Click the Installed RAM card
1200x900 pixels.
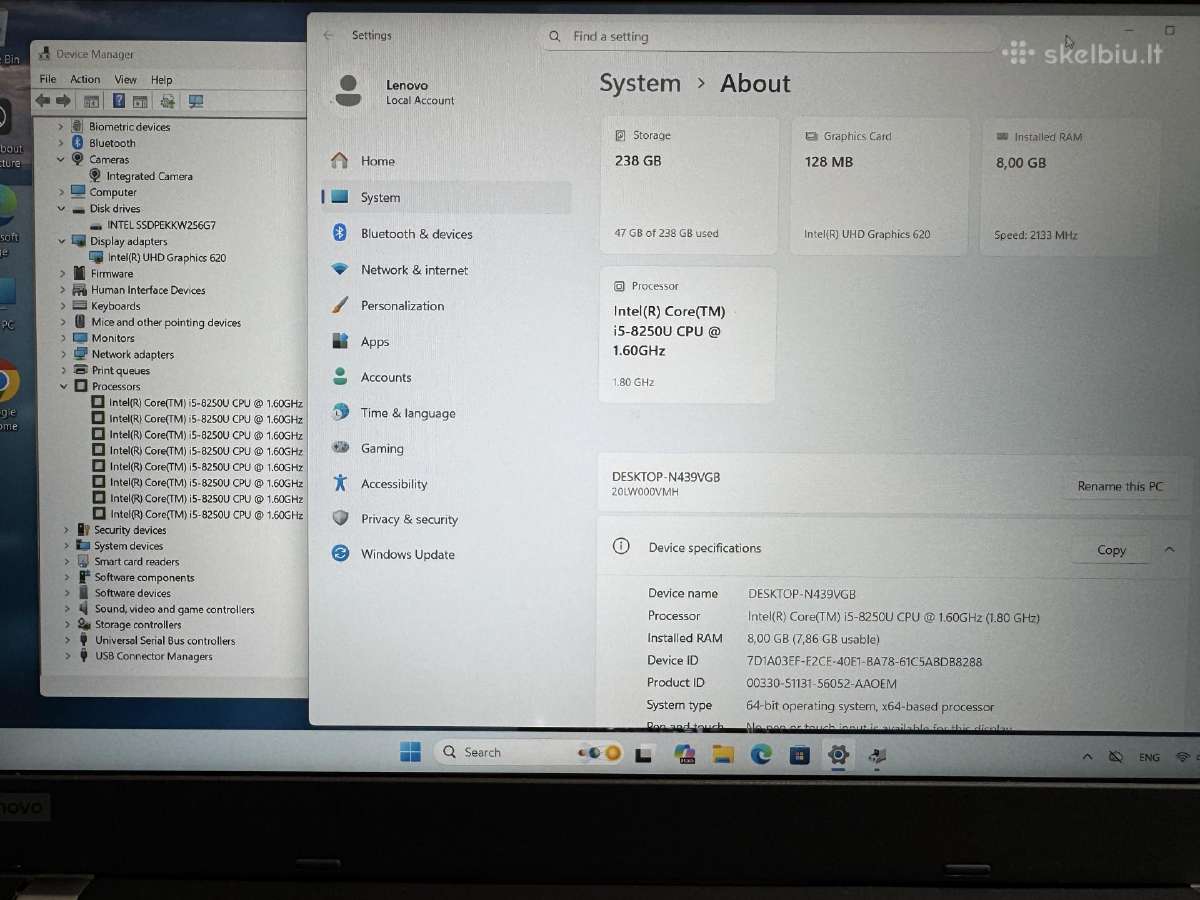pos(1070,187)
